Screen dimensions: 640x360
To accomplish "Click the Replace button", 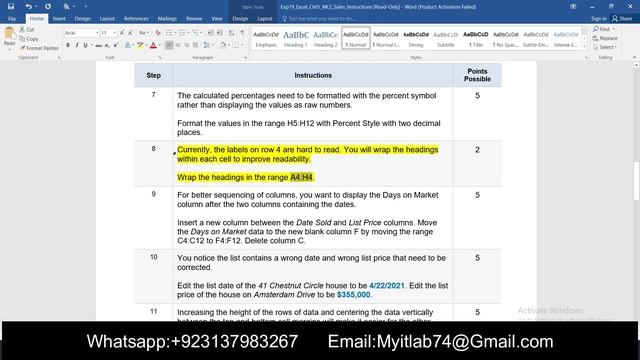I will pyautogui.click(x=605, y=38).
